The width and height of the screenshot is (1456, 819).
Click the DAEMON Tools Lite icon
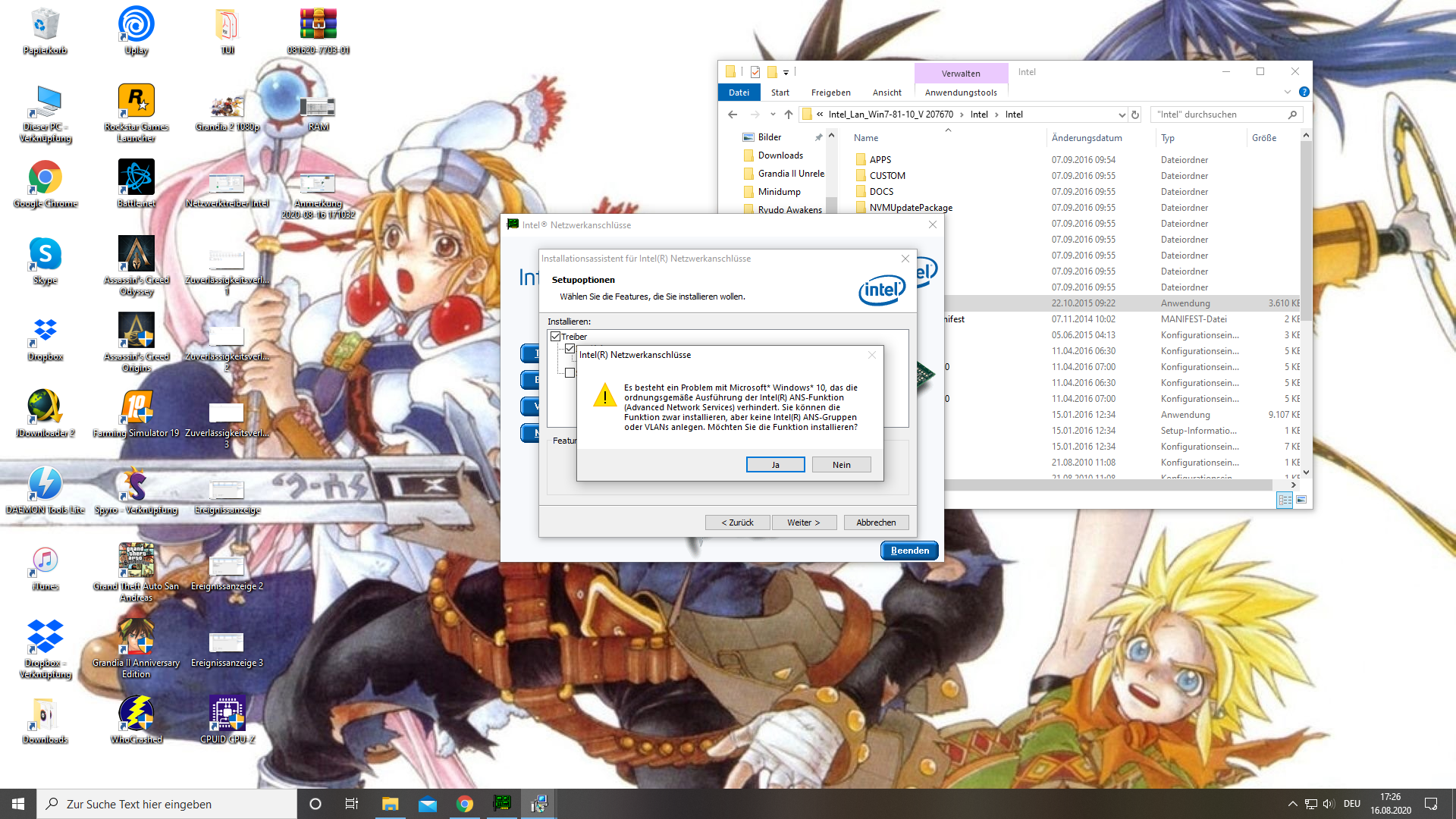pyautogui.click(x=45, y=491)
